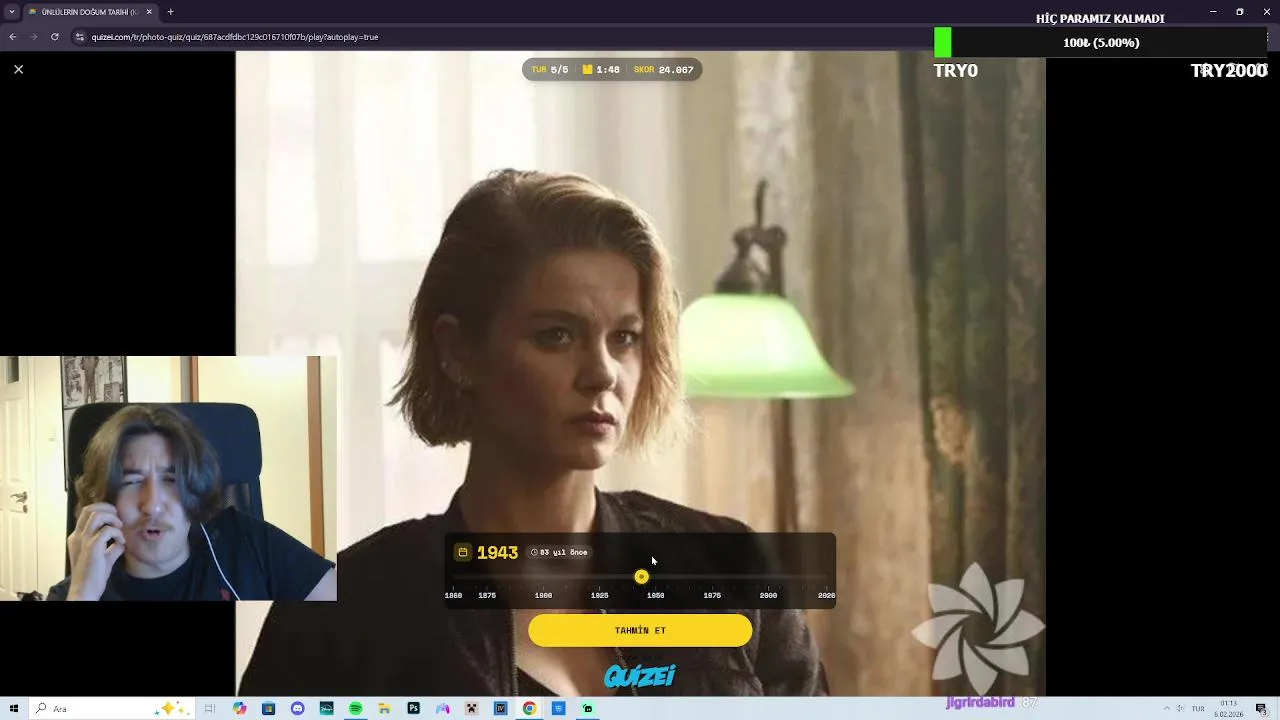Click the 1975 mark on the year slider
The image size is (1280, 720).
click(712, 595)
